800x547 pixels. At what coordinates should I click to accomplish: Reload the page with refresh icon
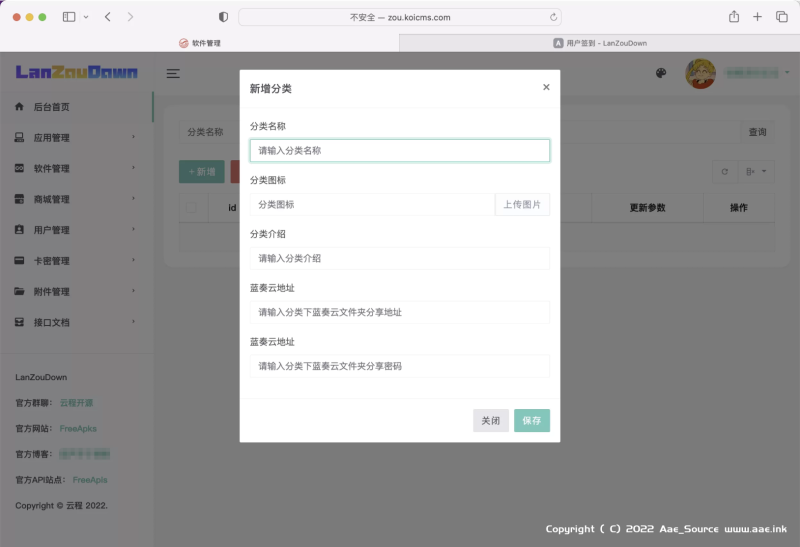click(553, 17)
